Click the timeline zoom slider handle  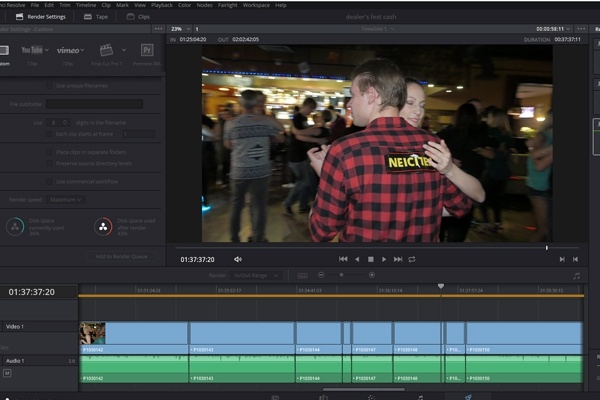[x=341, y=275]
